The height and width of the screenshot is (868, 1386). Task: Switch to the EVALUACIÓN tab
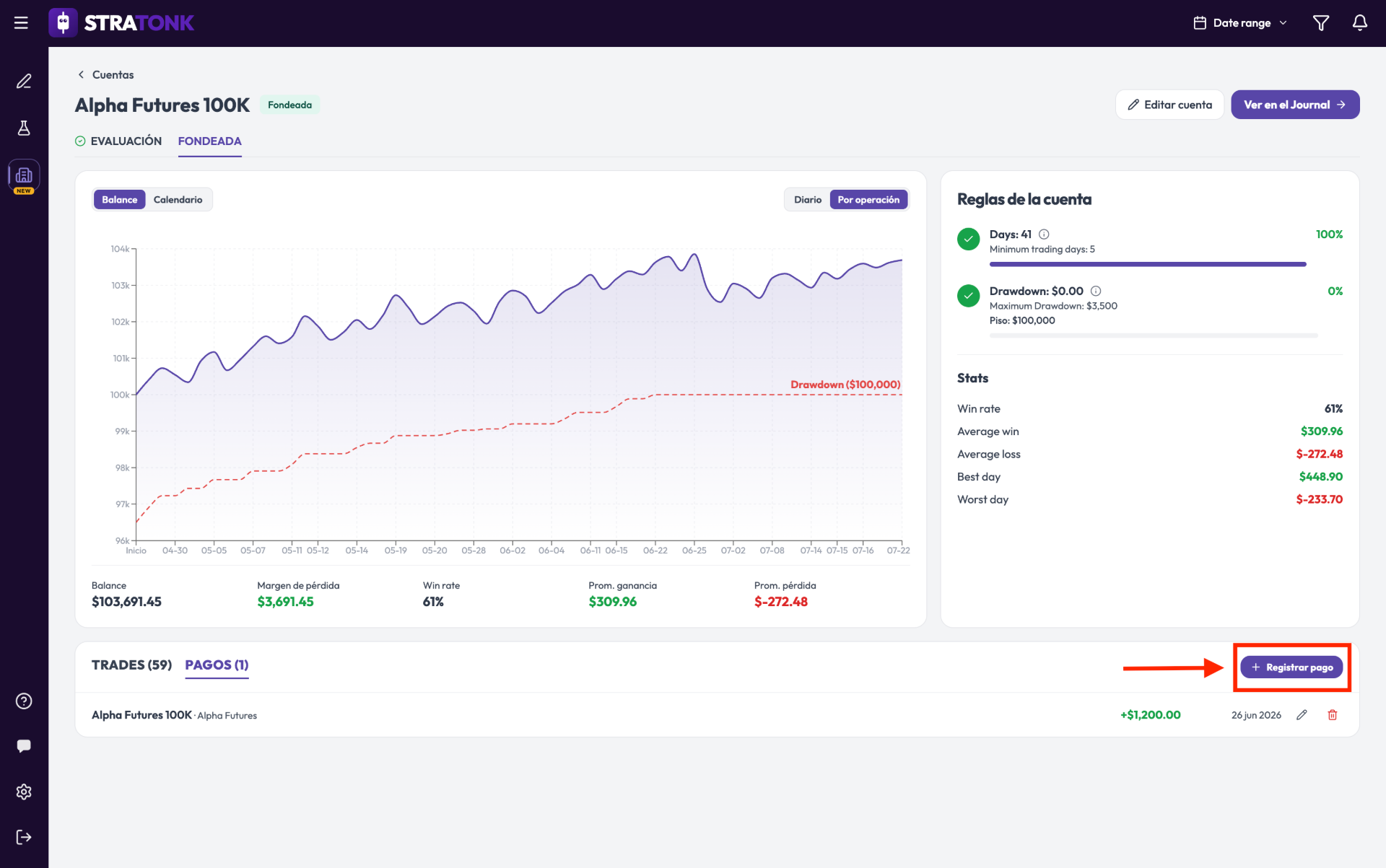(119, 141)
